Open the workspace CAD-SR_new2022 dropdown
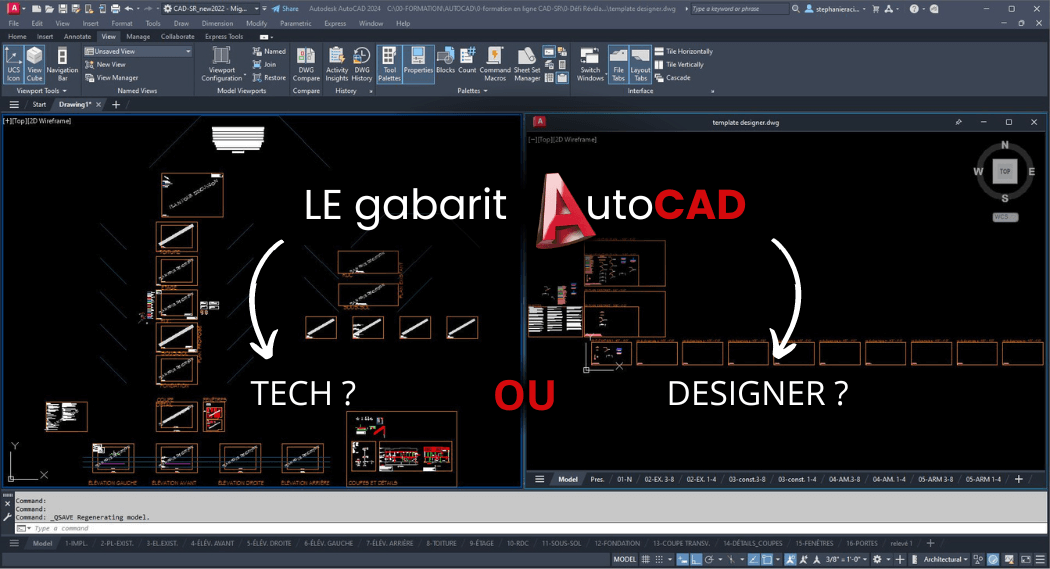 pyautogui.click(x=211, y=9)
